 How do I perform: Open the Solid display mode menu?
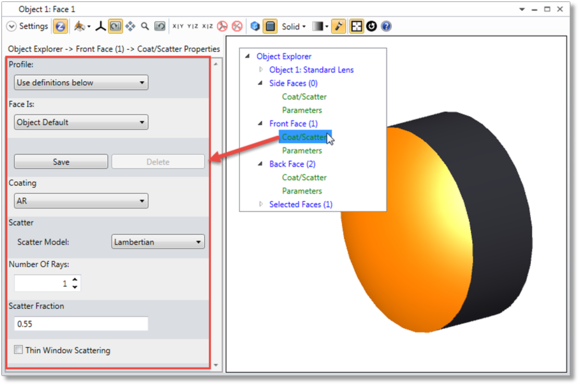[x=294, y=26]
